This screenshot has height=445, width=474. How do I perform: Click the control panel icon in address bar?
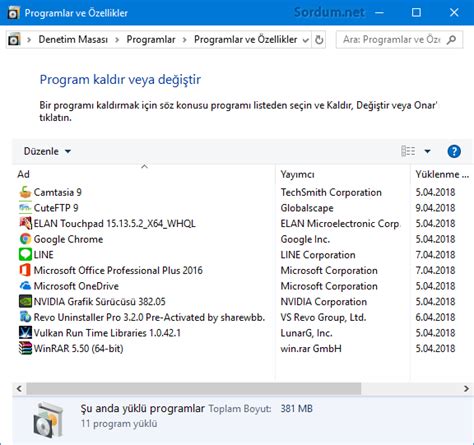click(14, 40)
